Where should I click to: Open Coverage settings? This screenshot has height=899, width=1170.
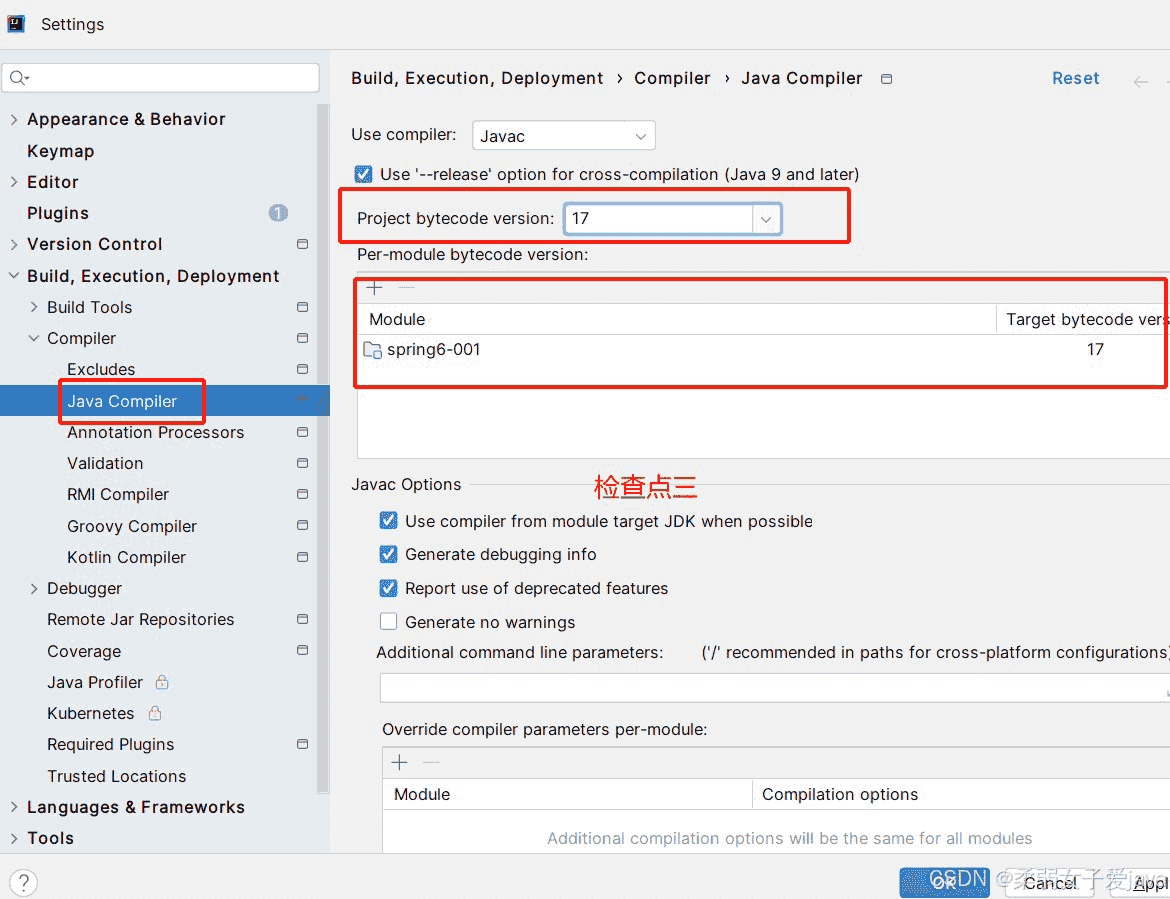84,651
